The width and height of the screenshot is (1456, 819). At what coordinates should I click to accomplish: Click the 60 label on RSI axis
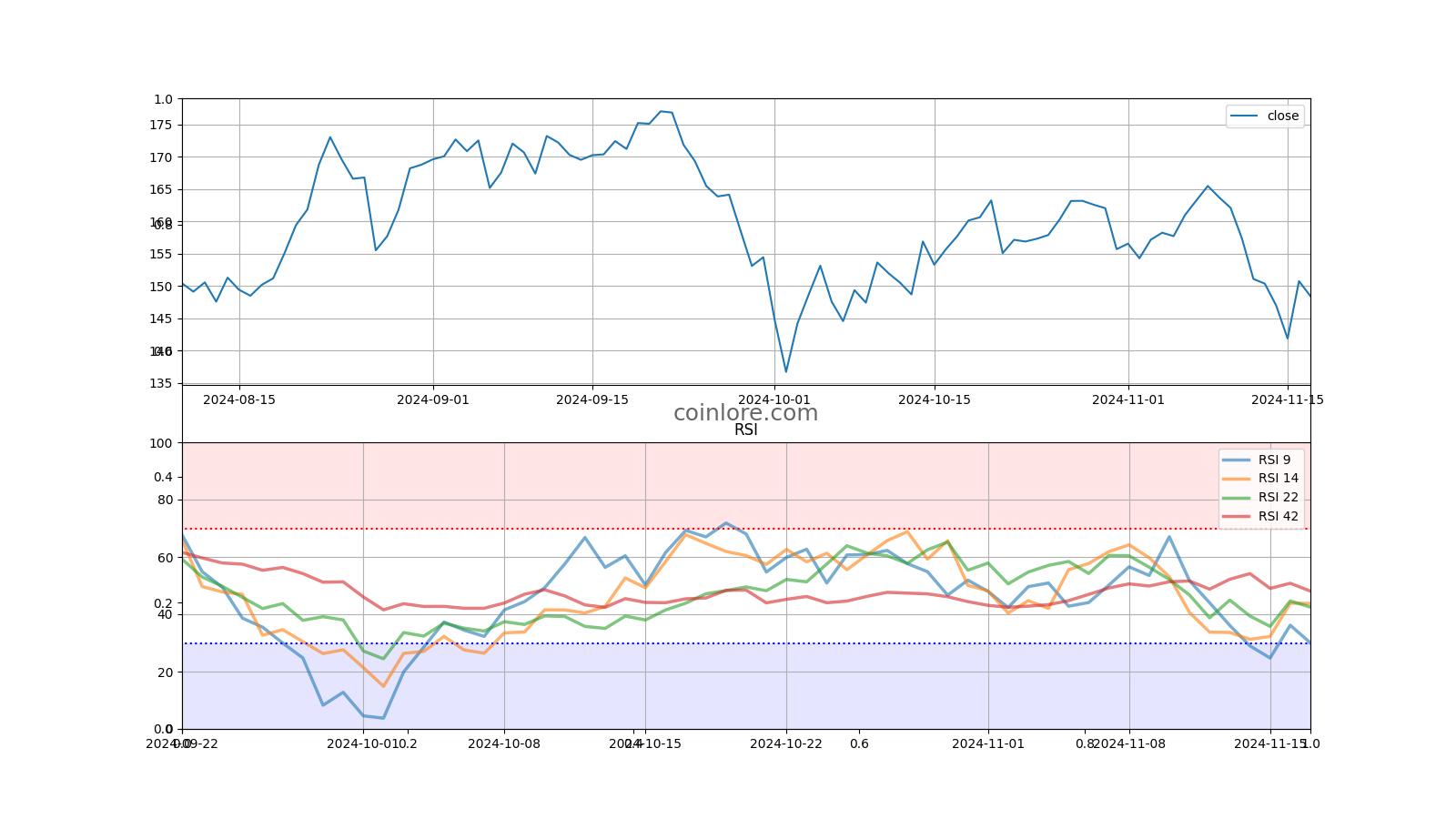tap(165, 558)
